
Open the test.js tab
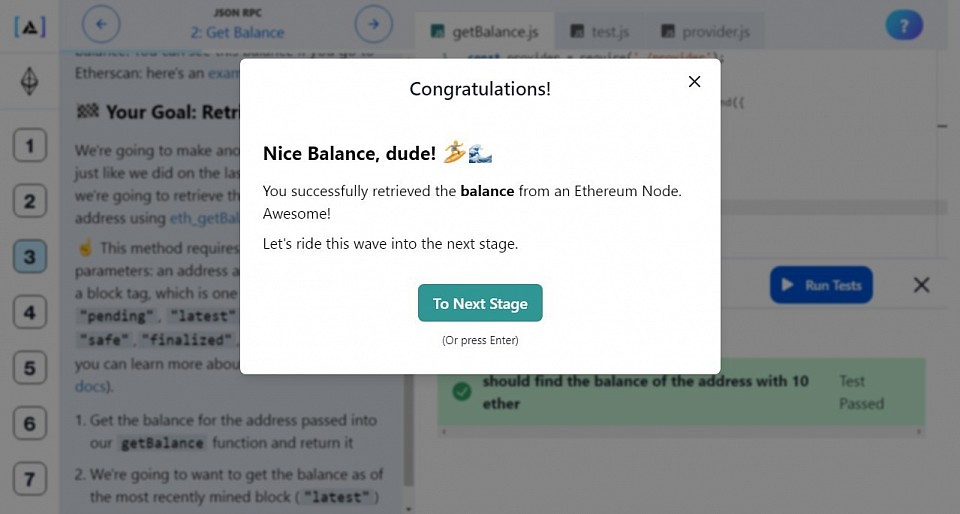coord(599,31)
